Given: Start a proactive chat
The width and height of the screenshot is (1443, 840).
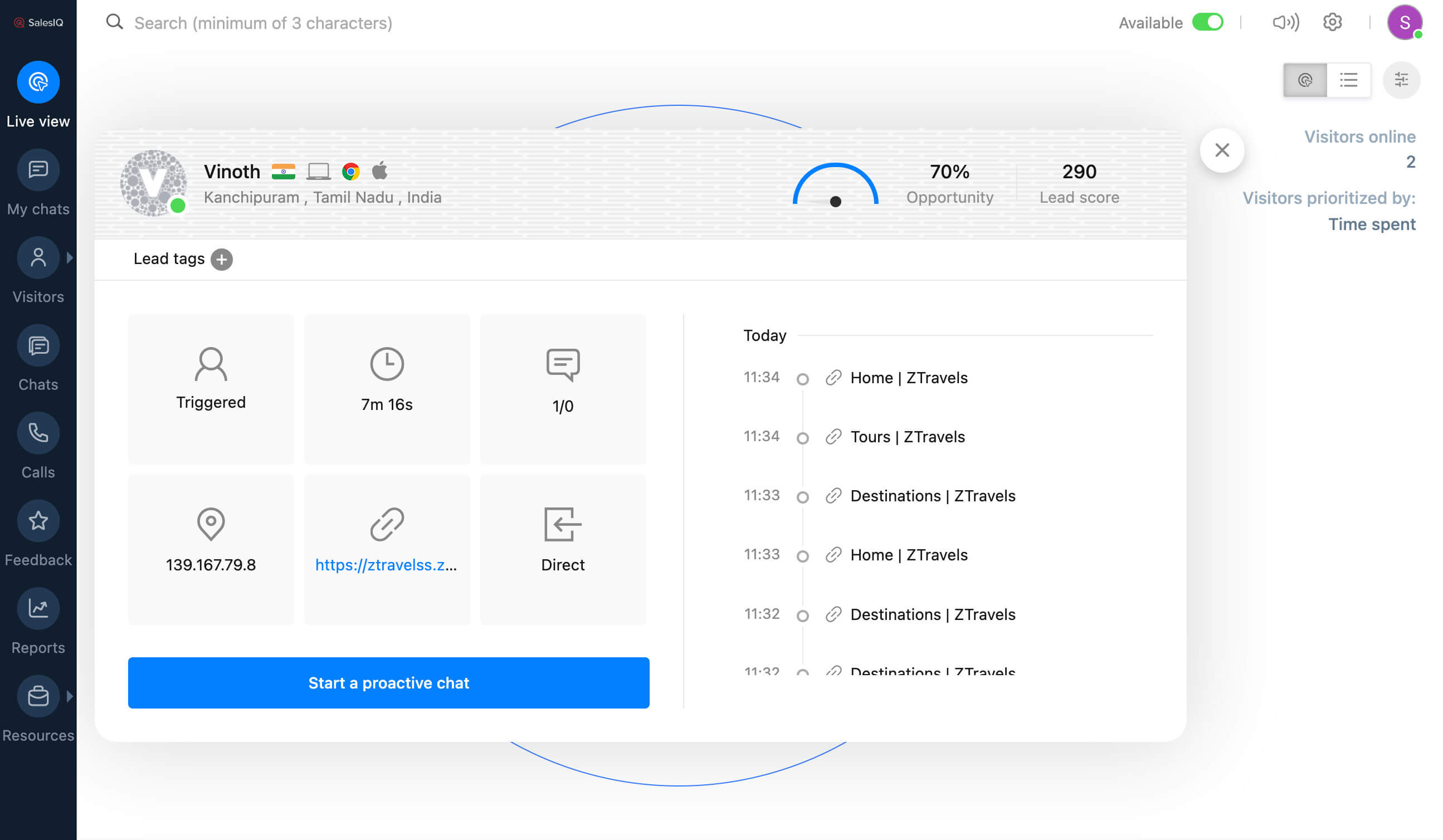Looking at the screenshot, I should coord(388,682).
